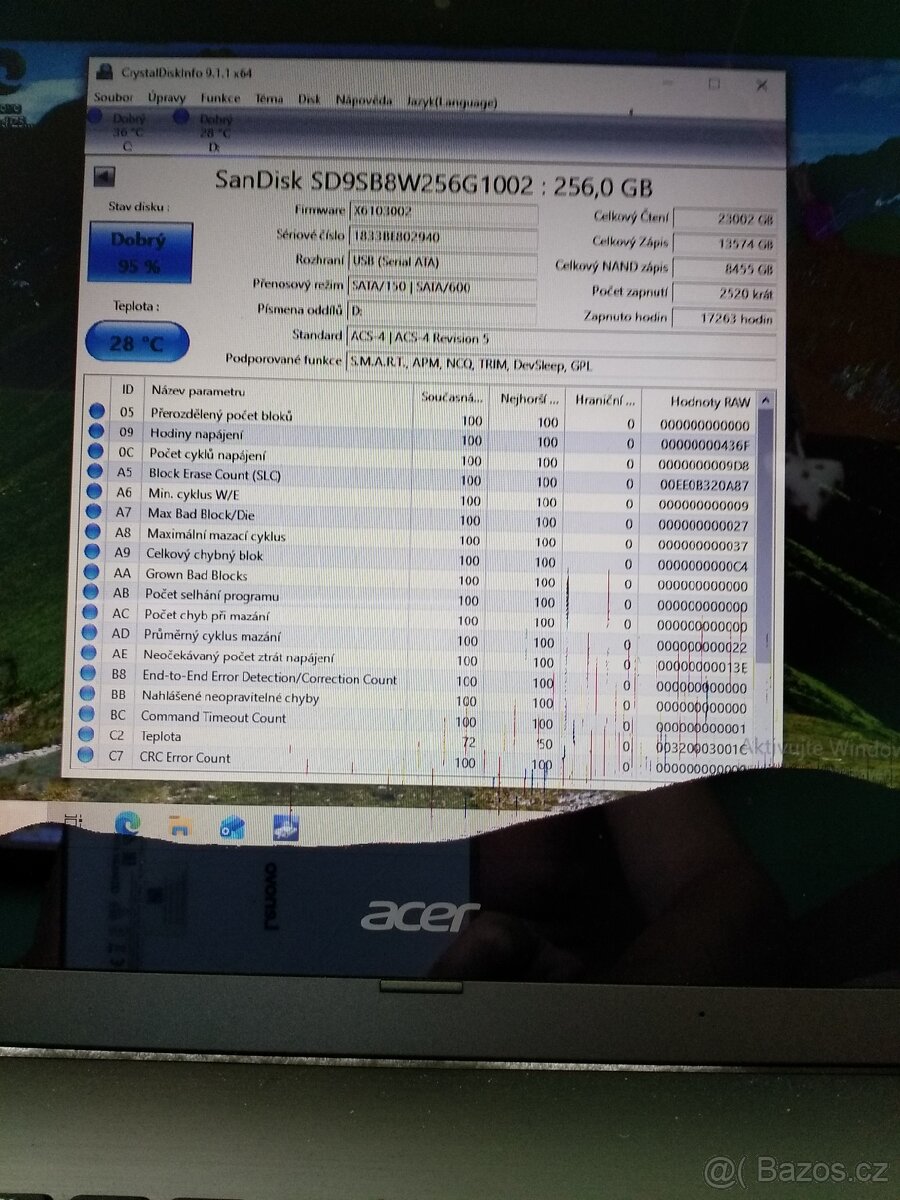Open the Téma menu
Screen dimensions: 900x1200
coord(269,99)
